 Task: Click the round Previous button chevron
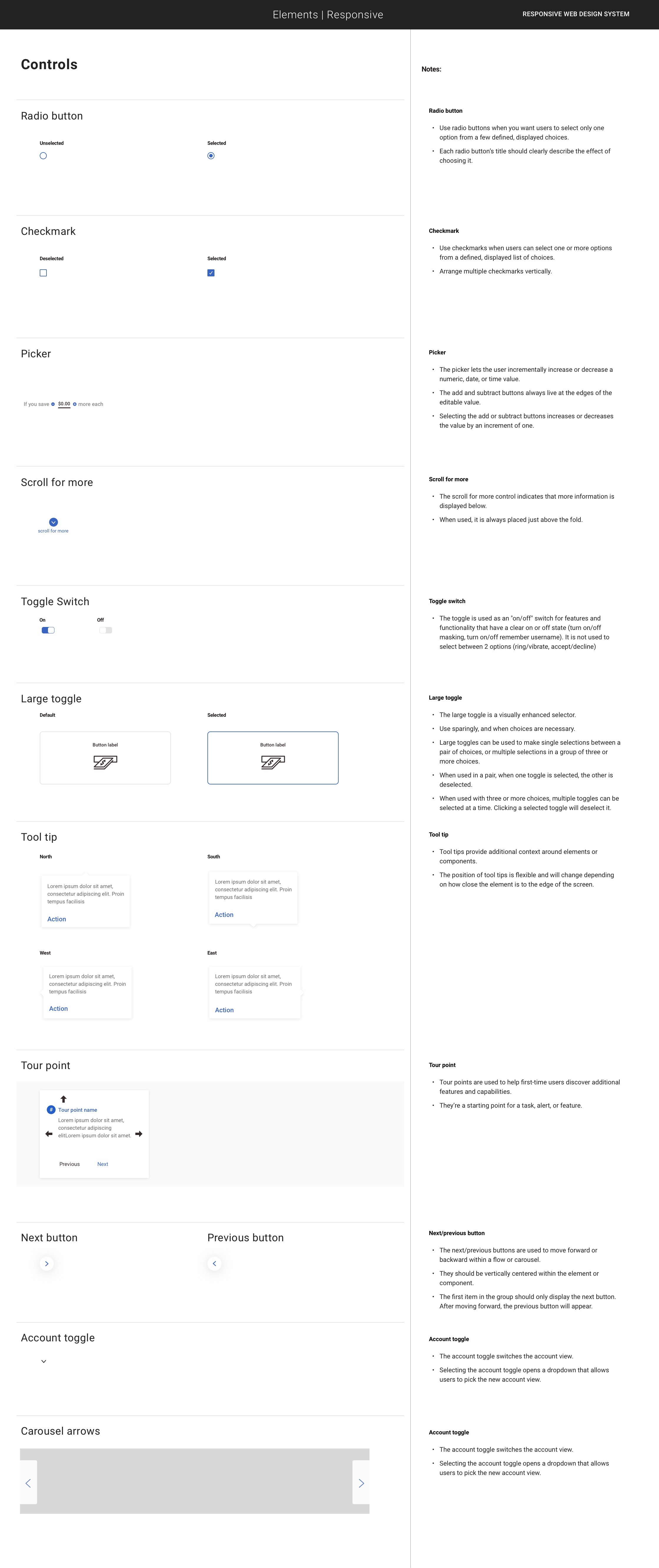[x=214, y=1264]
